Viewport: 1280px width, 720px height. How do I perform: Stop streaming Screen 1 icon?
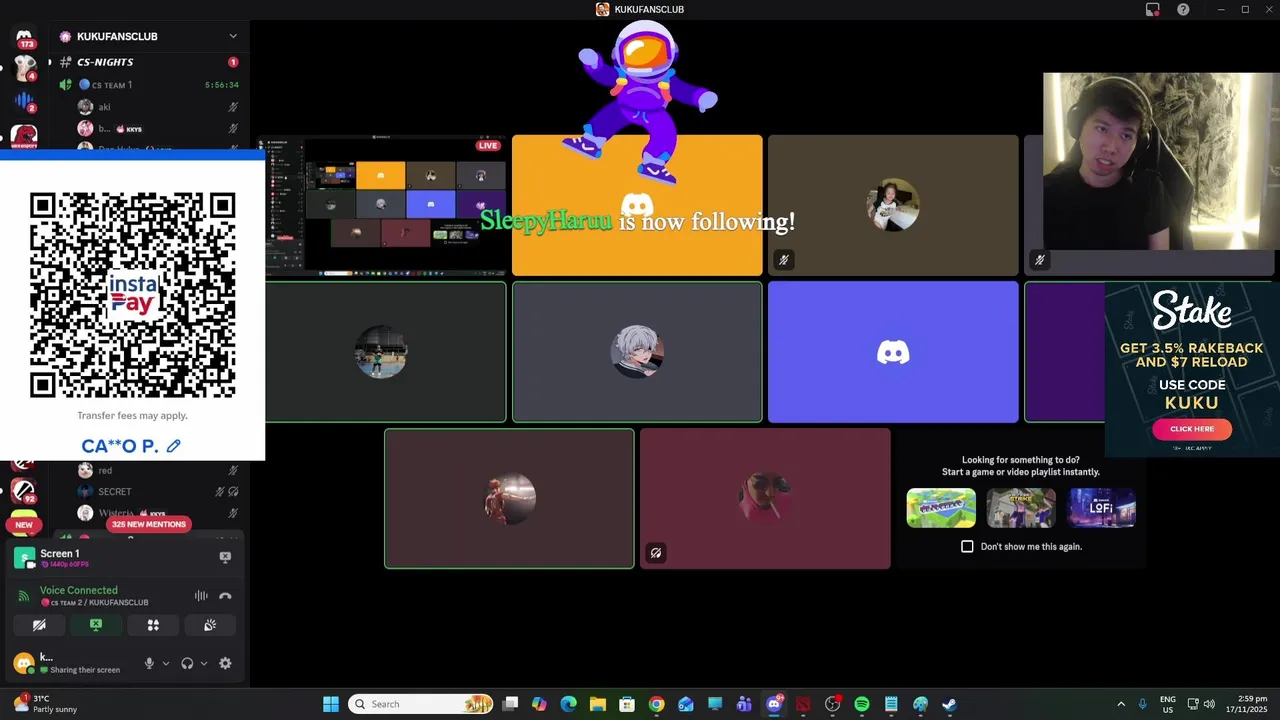225,557
